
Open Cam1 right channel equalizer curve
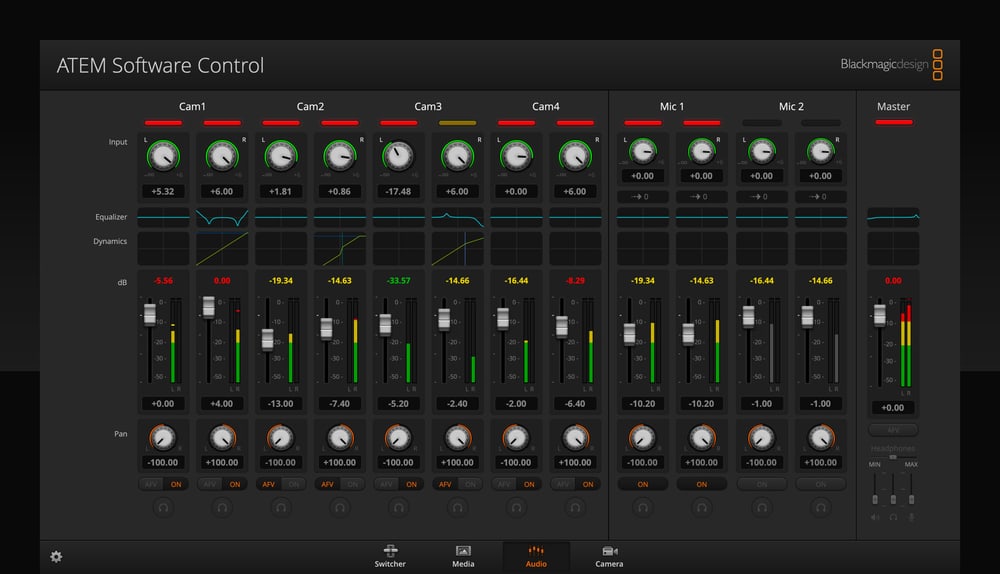222,217
